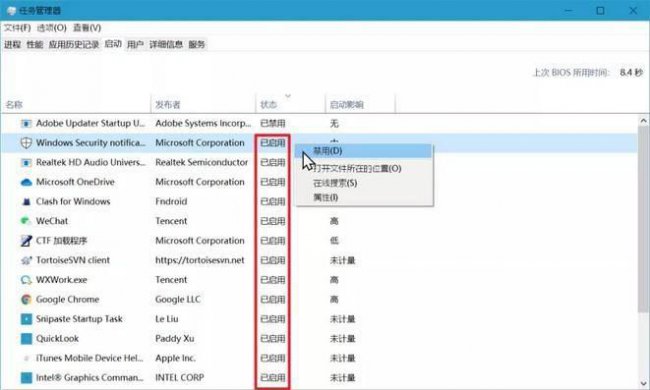Click the Realtek HD Audio icon
This screenshot has width=650, height=390.
pos(26,162)
